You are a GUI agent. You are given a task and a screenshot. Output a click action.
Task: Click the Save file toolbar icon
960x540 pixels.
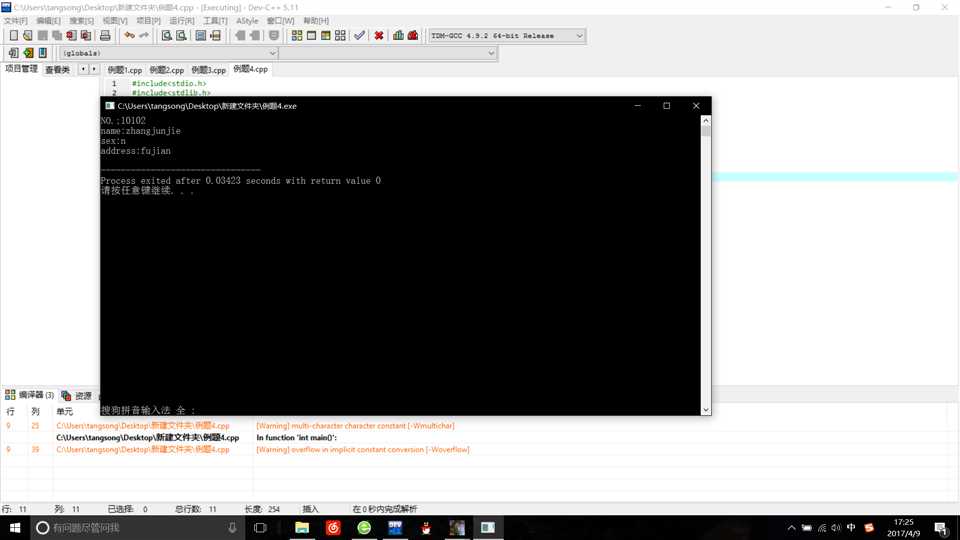click(x=42, y=36)
